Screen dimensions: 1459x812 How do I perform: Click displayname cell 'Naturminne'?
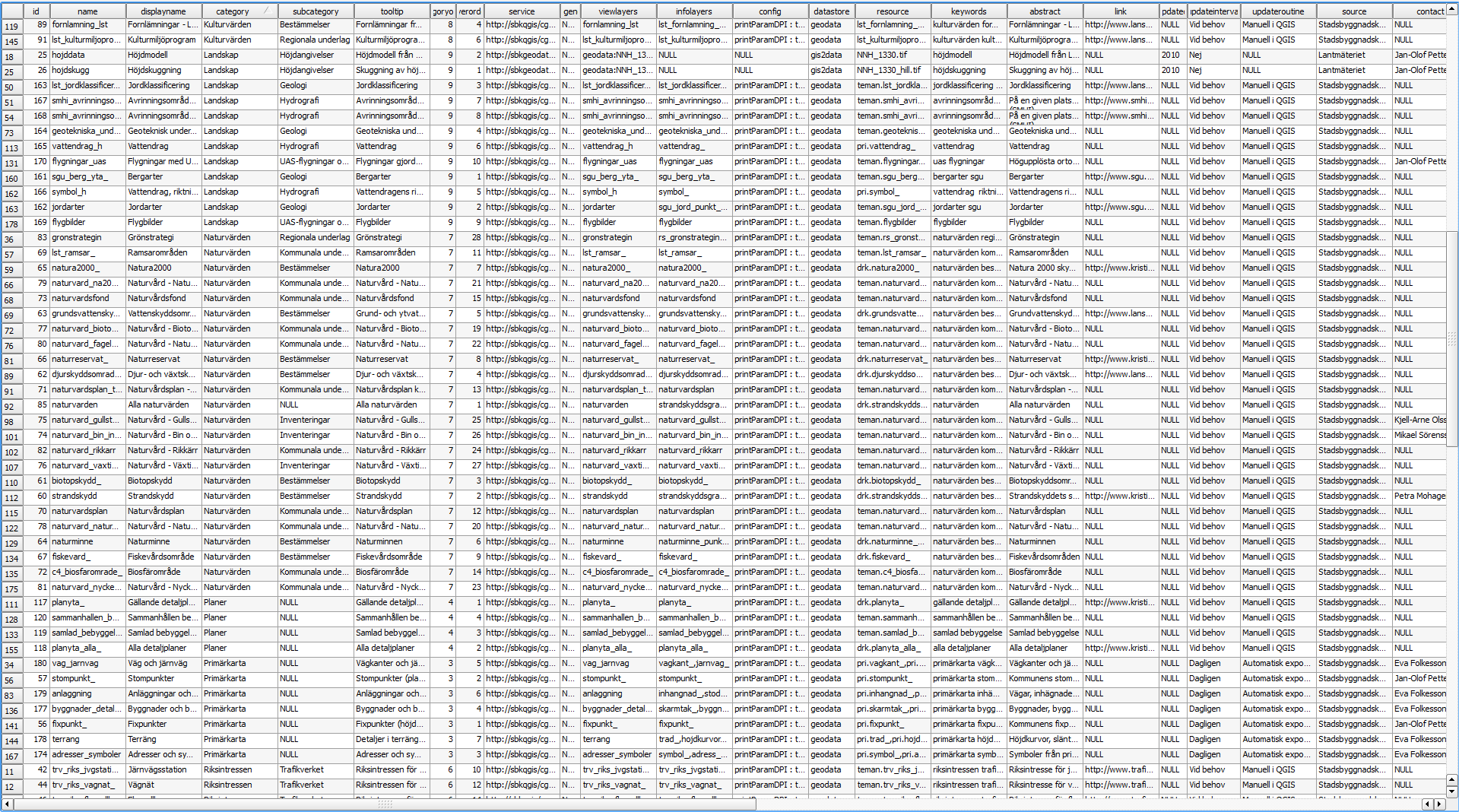163,541
